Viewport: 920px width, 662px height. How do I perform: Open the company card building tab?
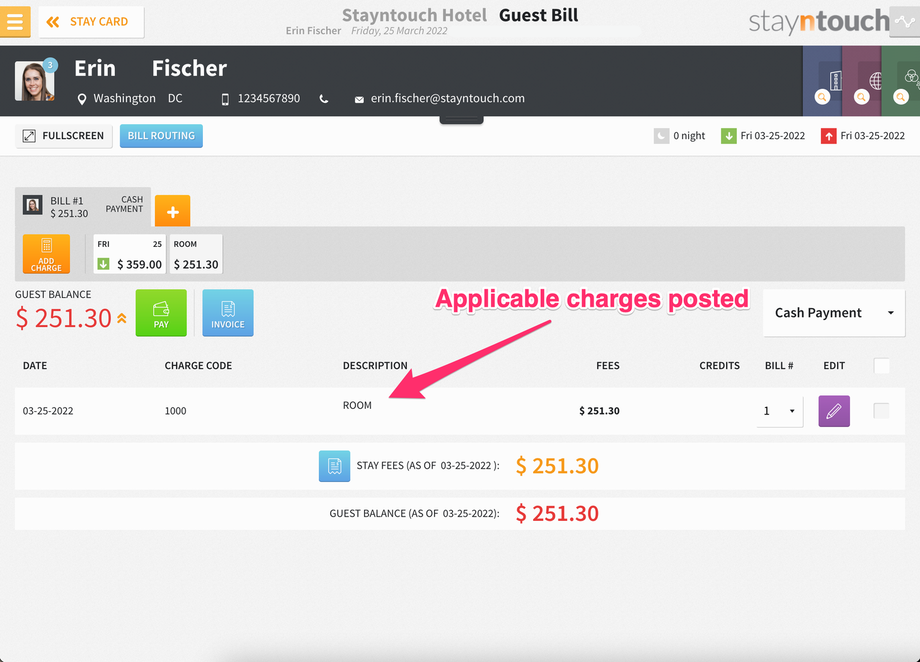tap(822, 81)
